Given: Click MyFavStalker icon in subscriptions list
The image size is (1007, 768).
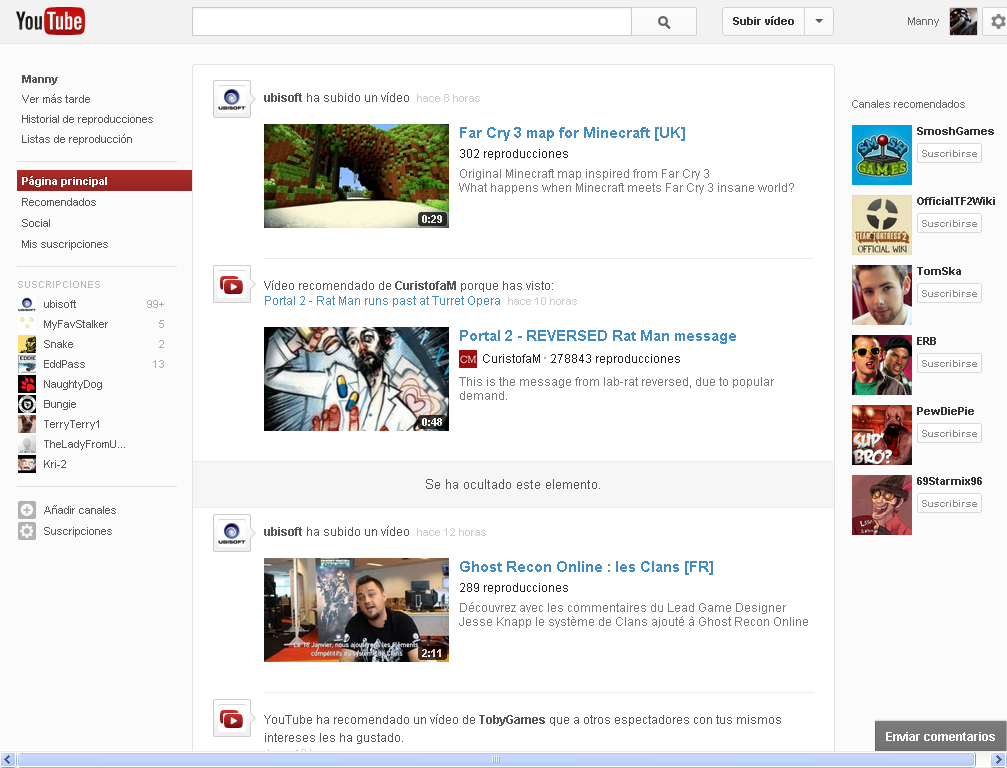Looking at the screenshot, I should pos(27,324).
